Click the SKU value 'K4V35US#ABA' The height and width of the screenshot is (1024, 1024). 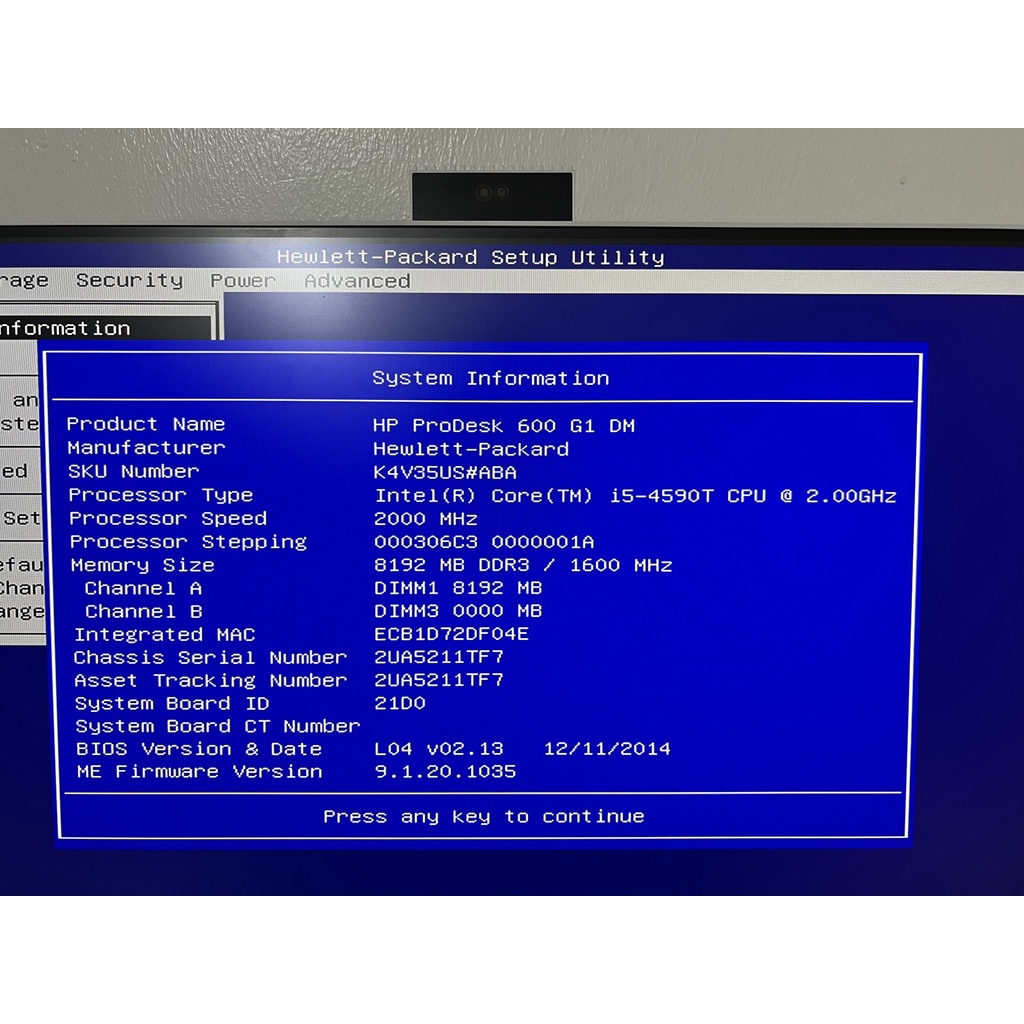pyautogui.click(x=445, y=472)
